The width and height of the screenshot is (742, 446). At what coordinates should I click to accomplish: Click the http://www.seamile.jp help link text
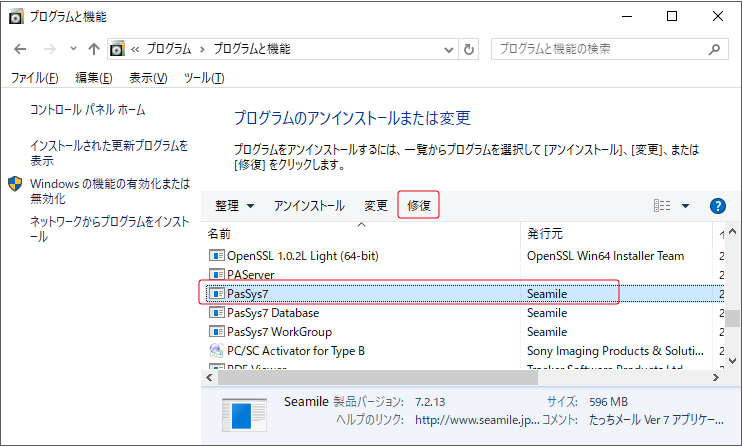click(x=477, y=420)
